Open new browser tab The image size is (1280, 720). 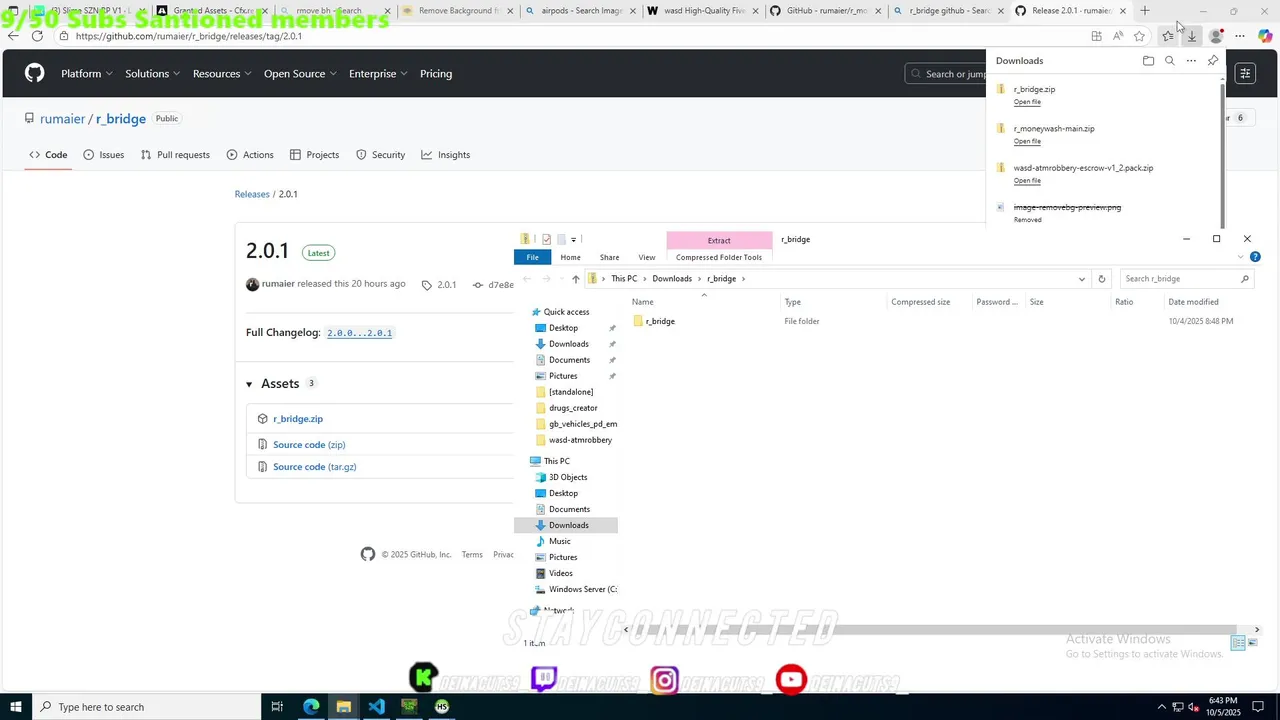pos(1145,11)
